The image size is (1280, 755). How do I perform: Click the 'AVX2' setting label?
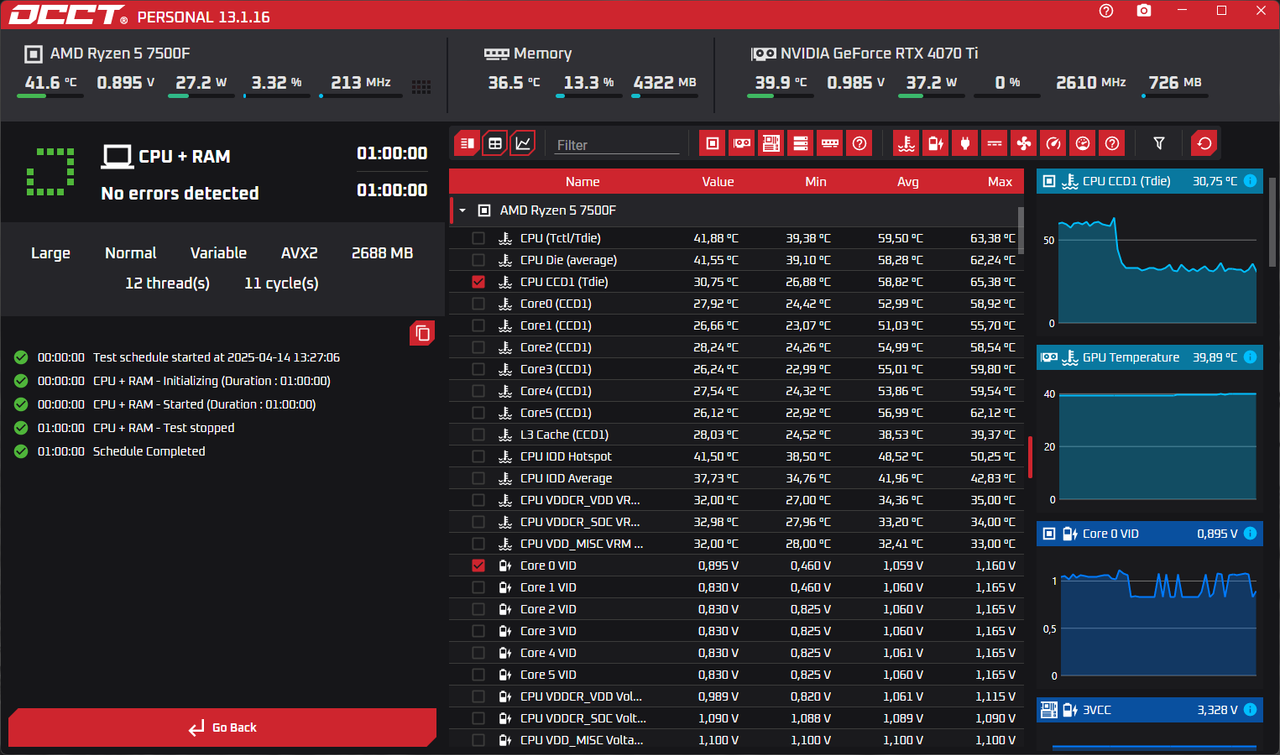click(299, 253)
